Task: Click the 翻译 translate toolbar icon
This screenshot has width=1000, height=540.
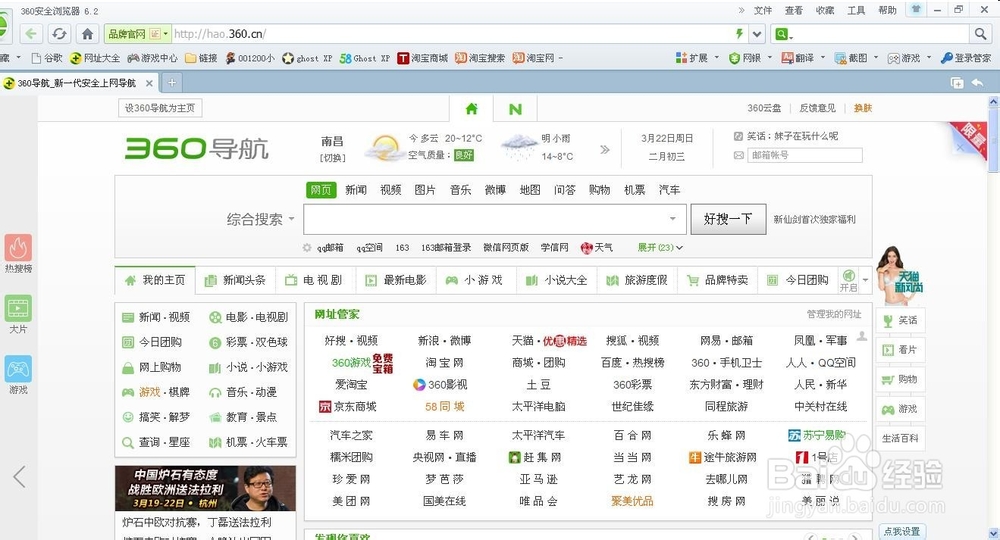Action: 798,58
